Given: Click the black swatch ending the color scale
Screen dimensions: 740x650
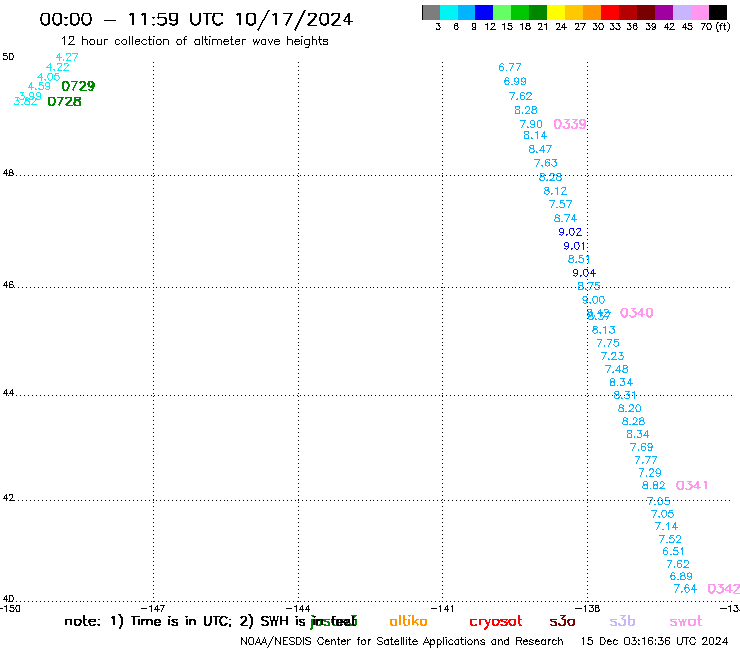Looking at the screenshot, I should point(718,12).
